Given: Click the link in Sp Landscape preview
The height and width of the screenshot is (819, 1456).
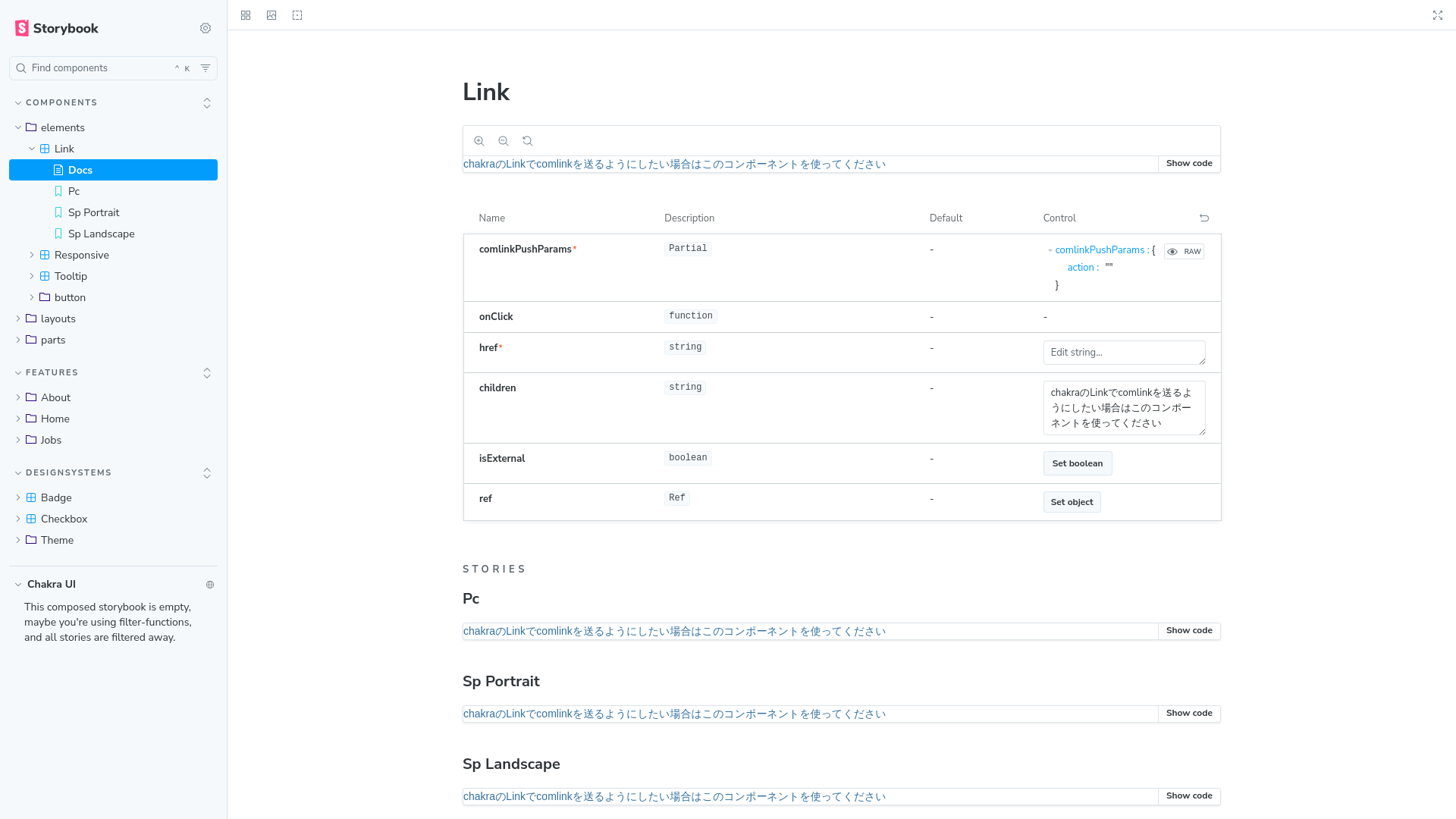Looking at the screenshot, I should tap(674, 797).
